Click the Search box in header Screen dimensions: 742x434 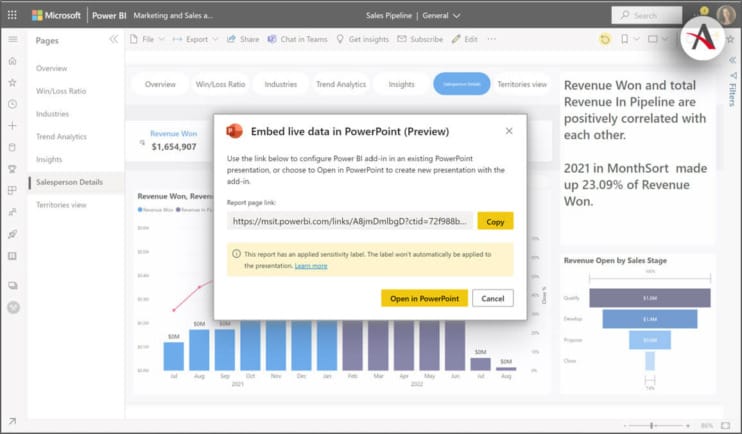click(646, 15)
